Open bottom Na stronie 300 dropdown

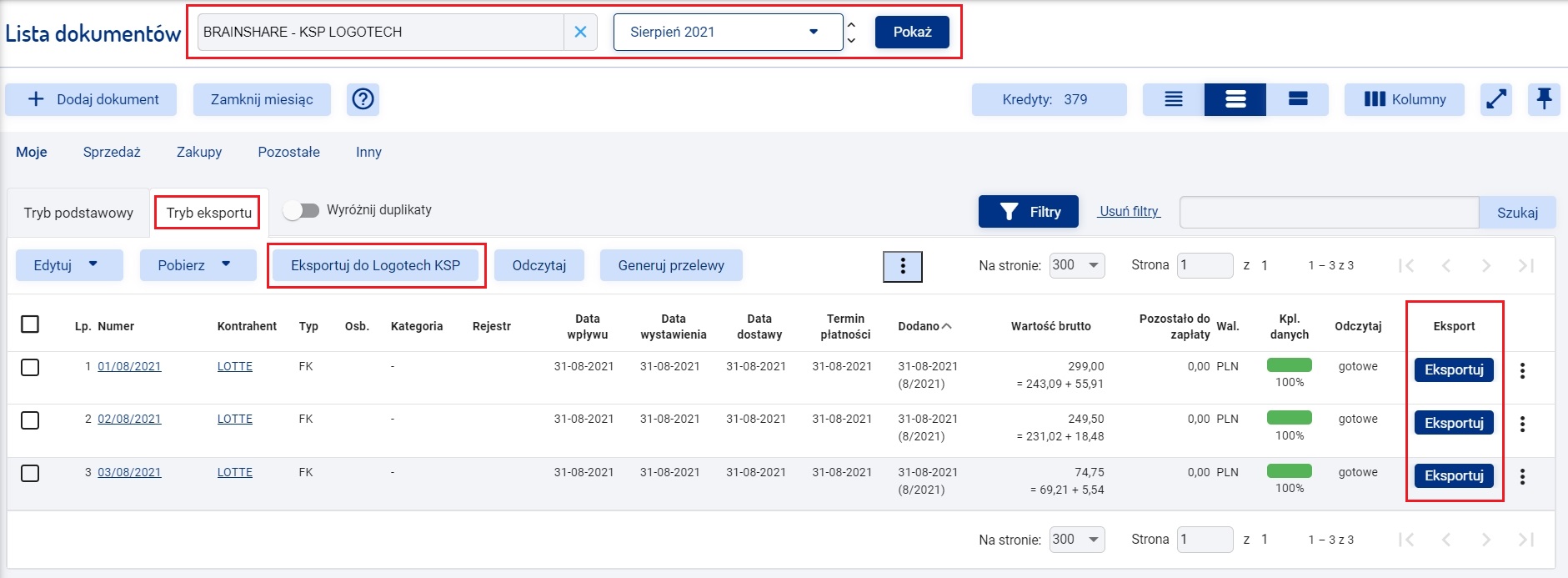tap(1077, 540)
